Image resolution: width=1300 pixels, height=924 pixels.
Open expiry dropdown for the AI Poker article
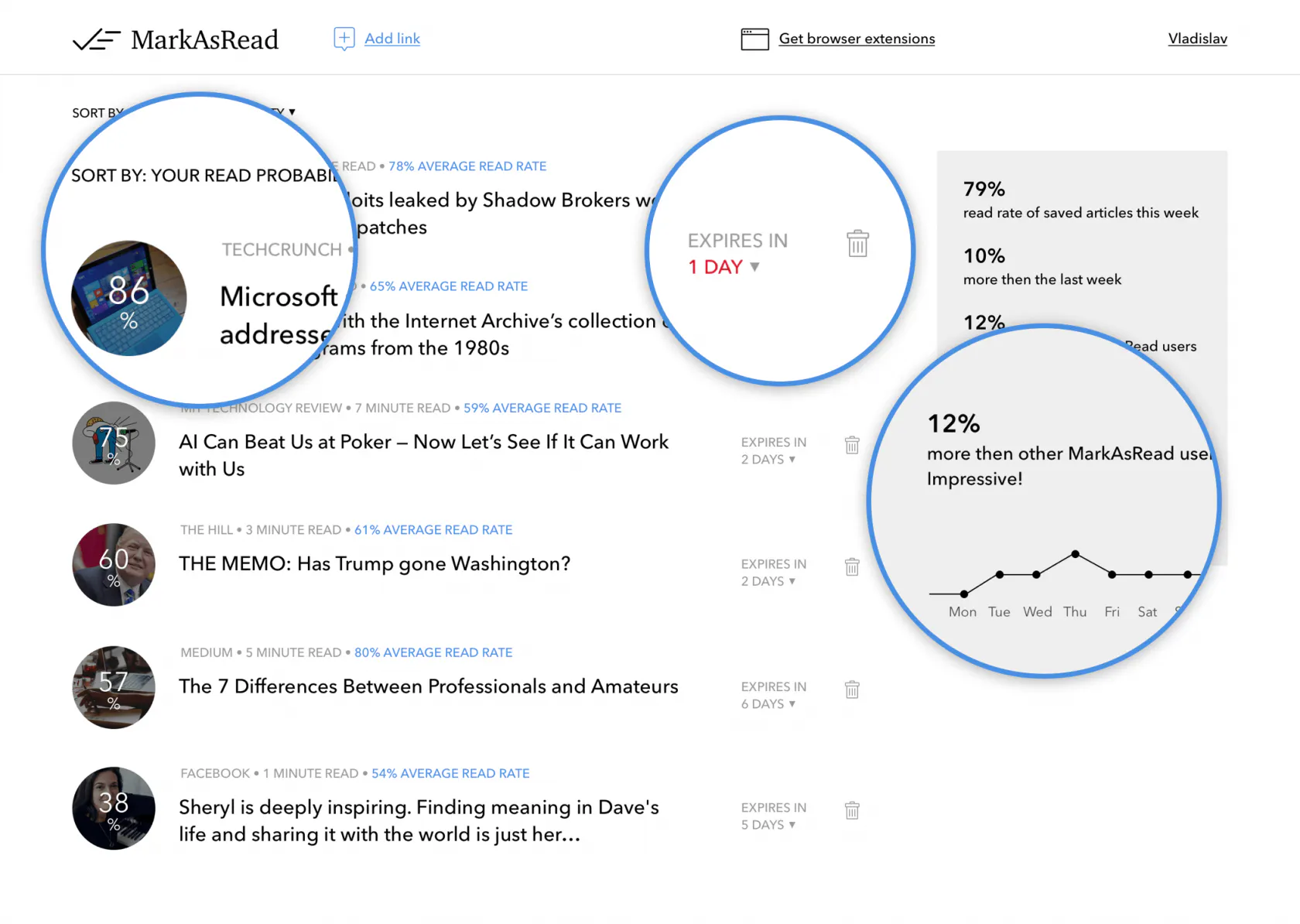[x=768, y=460]
